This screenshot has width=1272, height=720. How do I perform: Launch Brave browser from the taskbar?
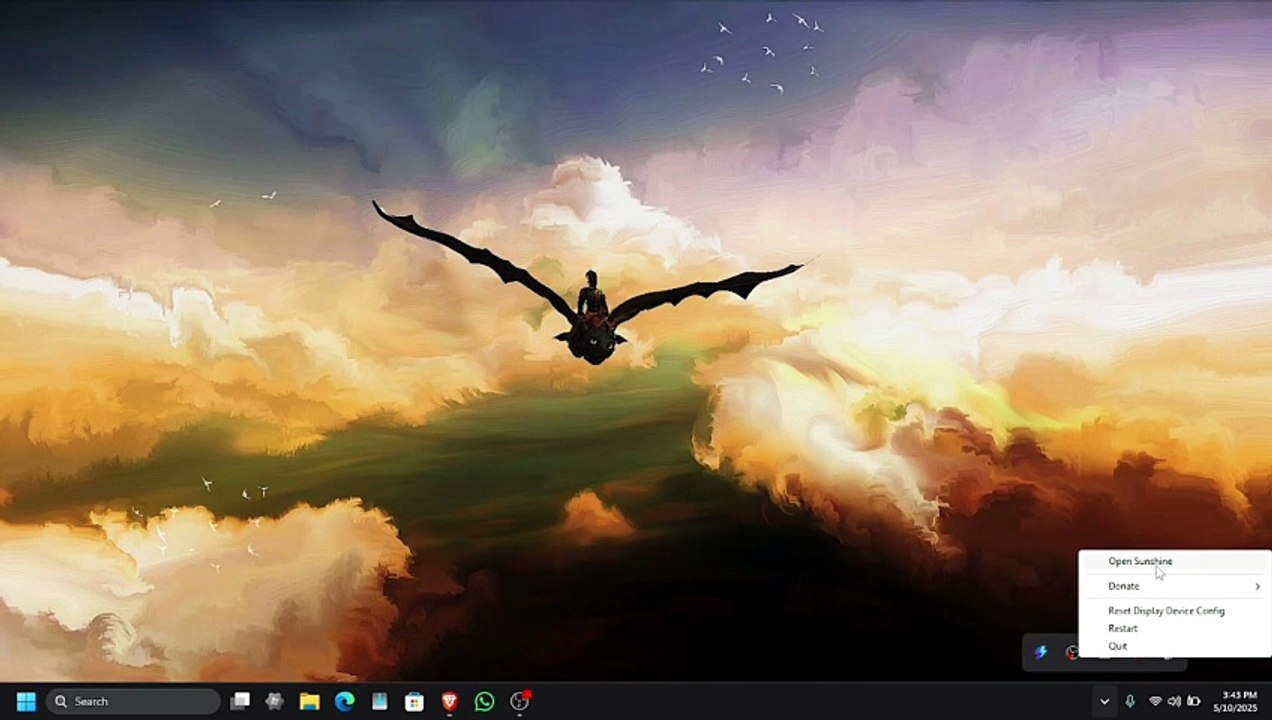[449, 701]
